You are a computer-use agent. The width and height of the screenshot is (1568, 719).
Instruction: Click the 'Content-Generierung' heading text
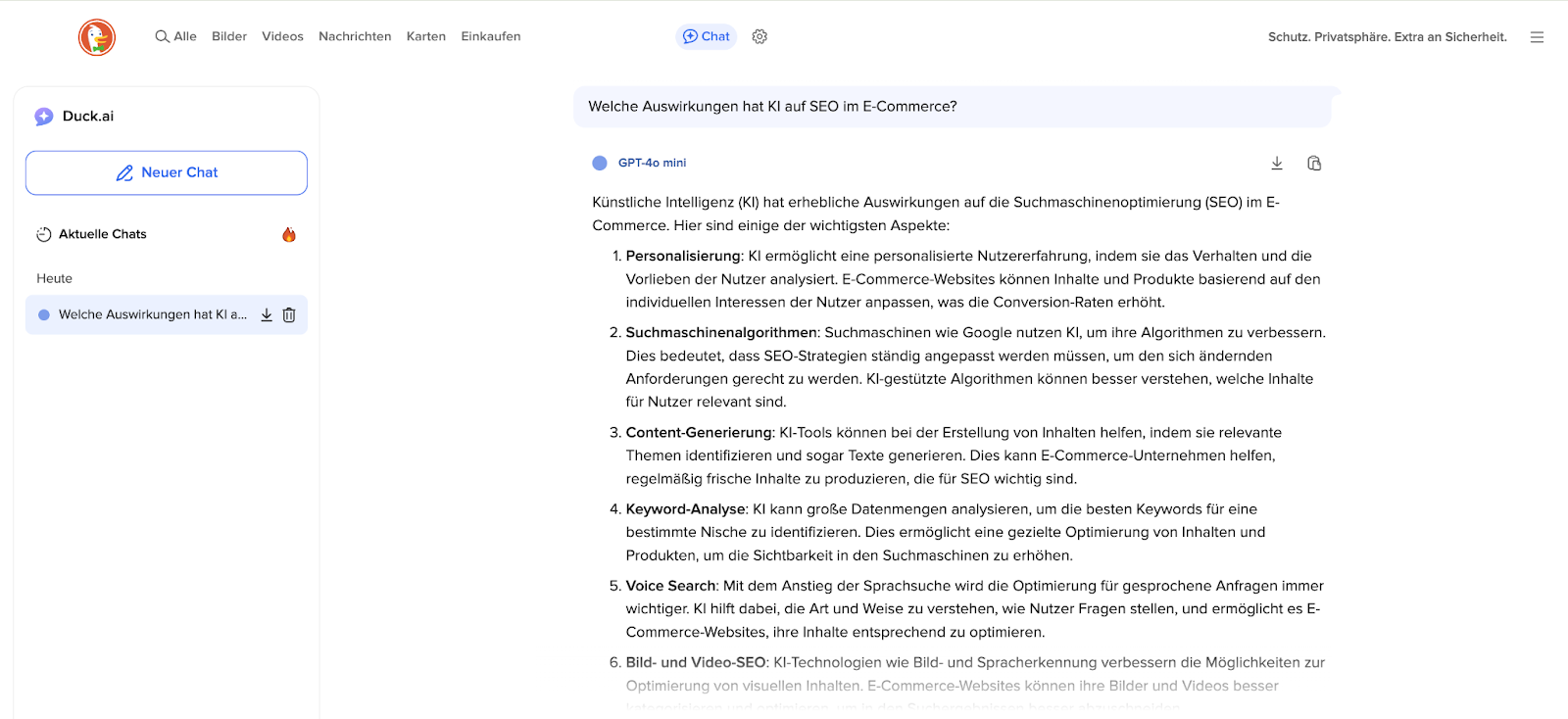(699, 433)
